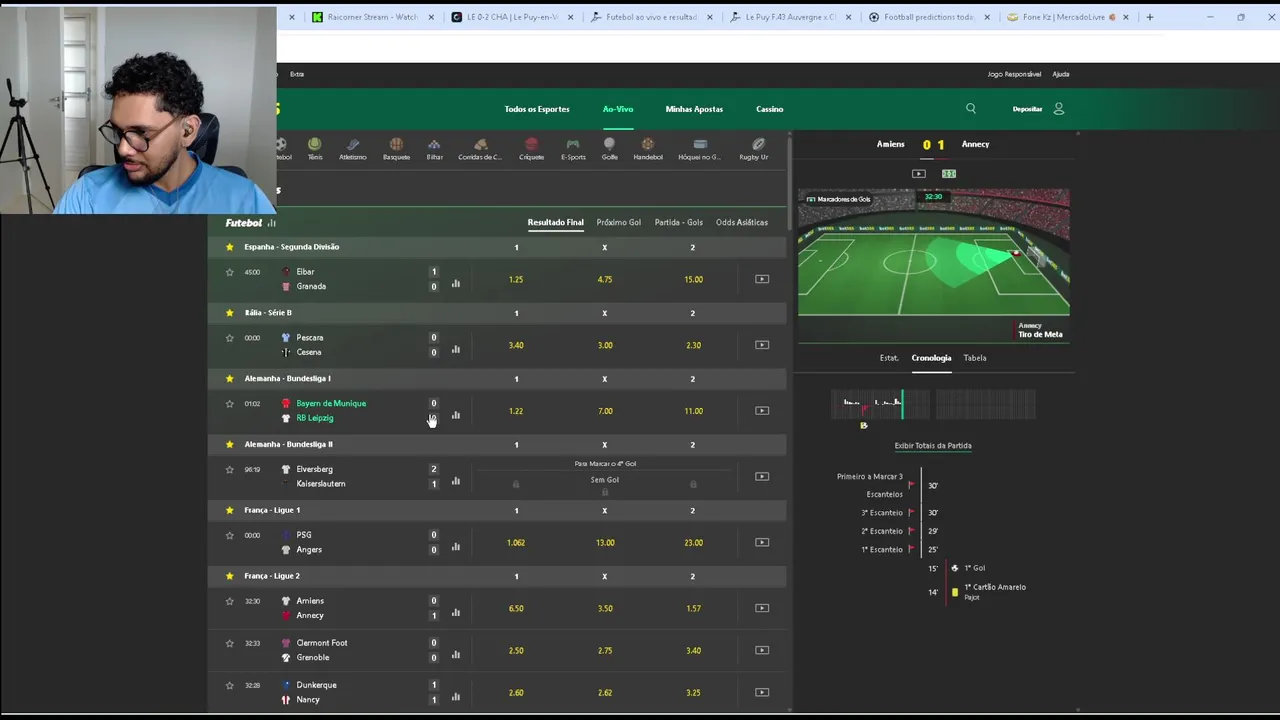This screenshot has width=1280, height=720.
Task: Select the Partida - Gols market tab
Action: point(679,222)
